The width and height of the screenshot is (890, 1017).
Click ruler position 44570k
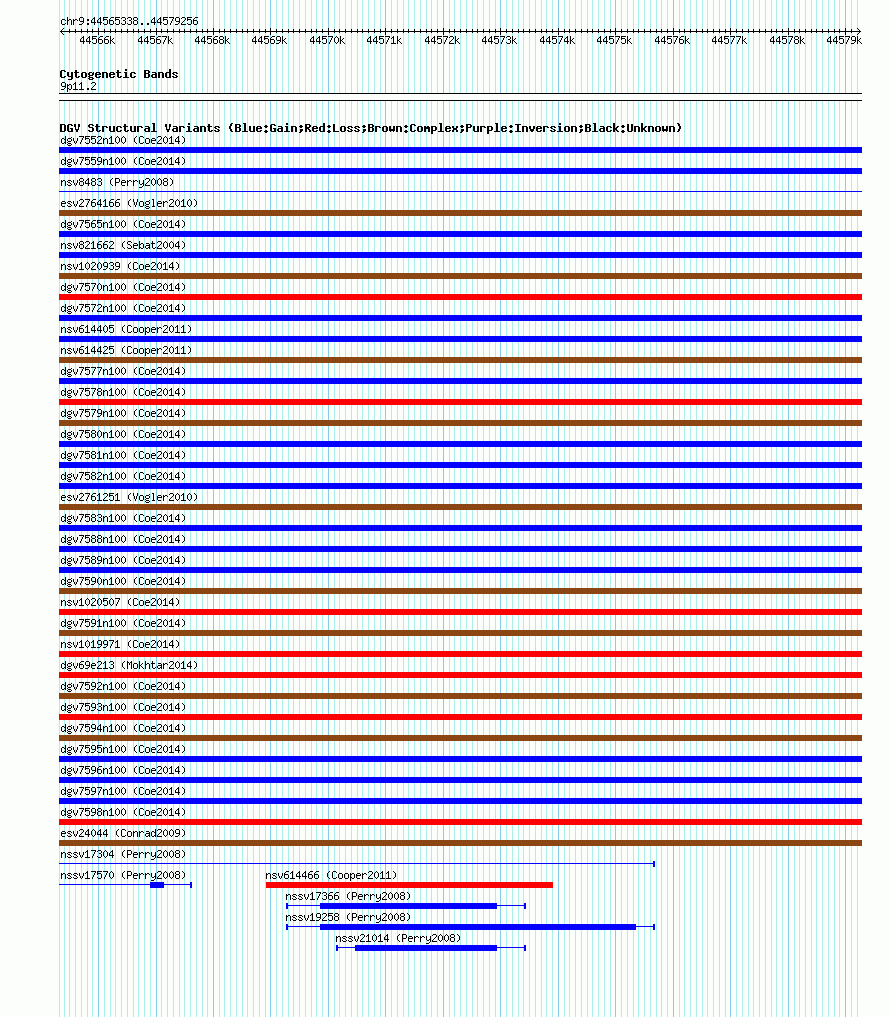(327, 40)
